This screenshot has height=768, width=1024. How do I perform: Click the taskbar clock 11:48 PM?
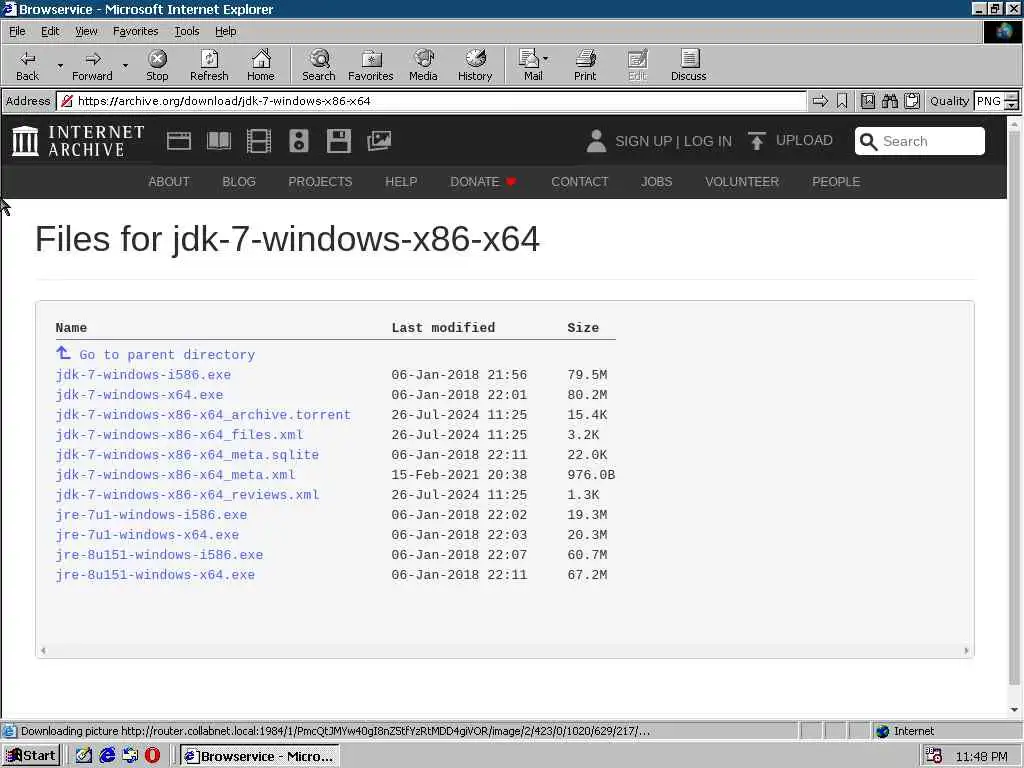pos(981,756)
